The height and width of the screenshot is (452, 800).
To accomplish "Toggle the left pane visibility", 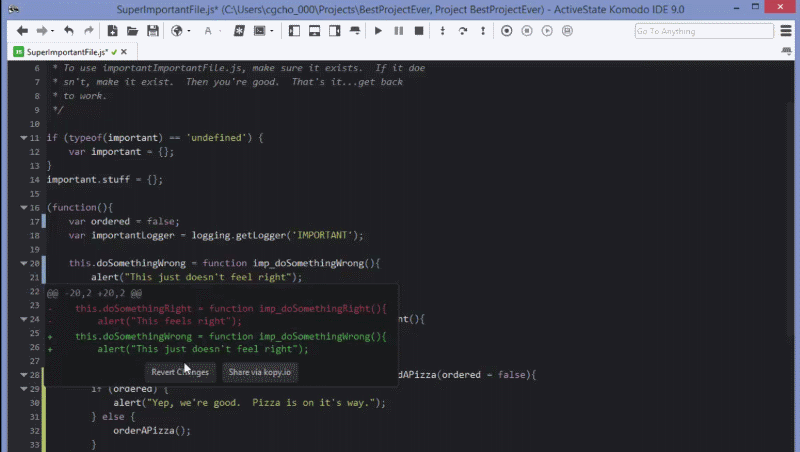I will point(294,31).
